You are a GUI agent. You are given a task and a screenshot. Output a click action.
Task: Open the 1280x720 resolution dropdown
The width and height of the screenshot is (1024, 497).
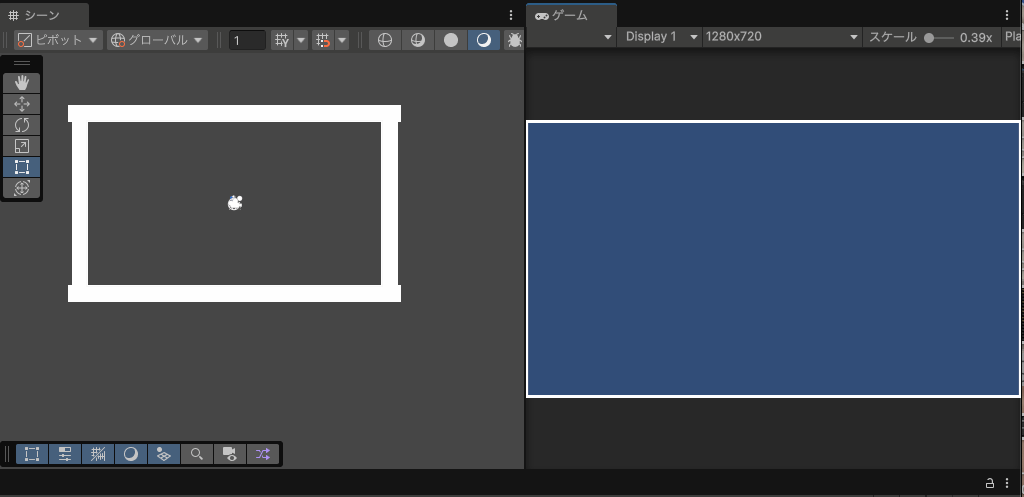782,37
